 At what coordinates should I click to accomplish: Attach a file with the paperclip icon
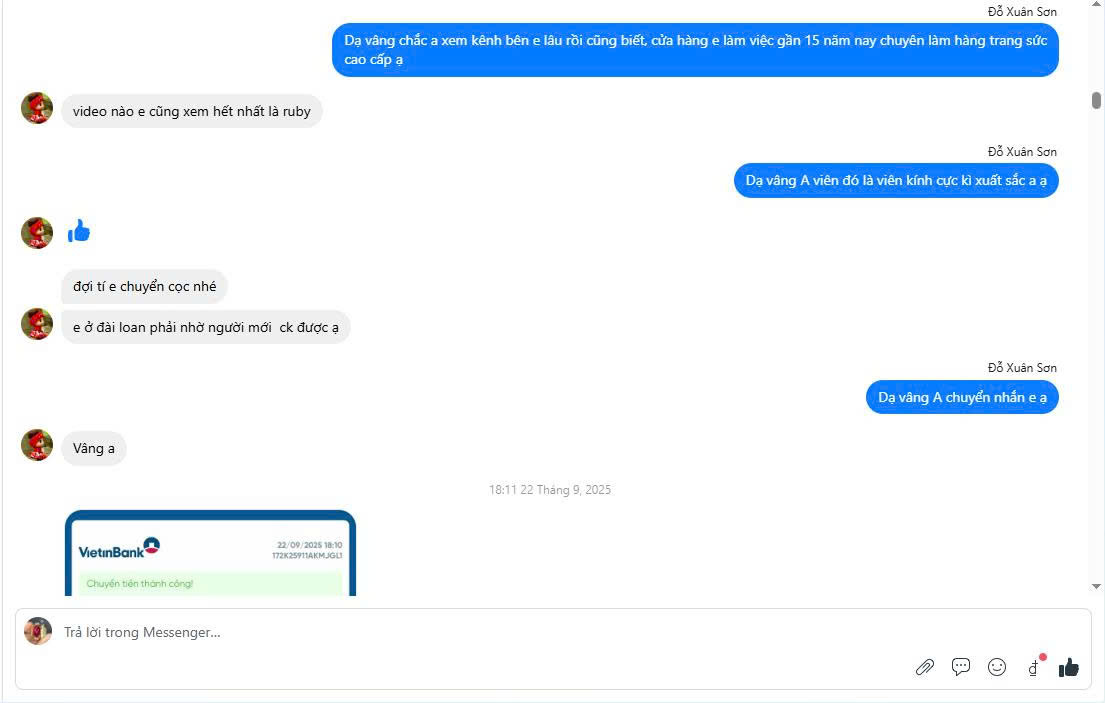tap(925, 667)
